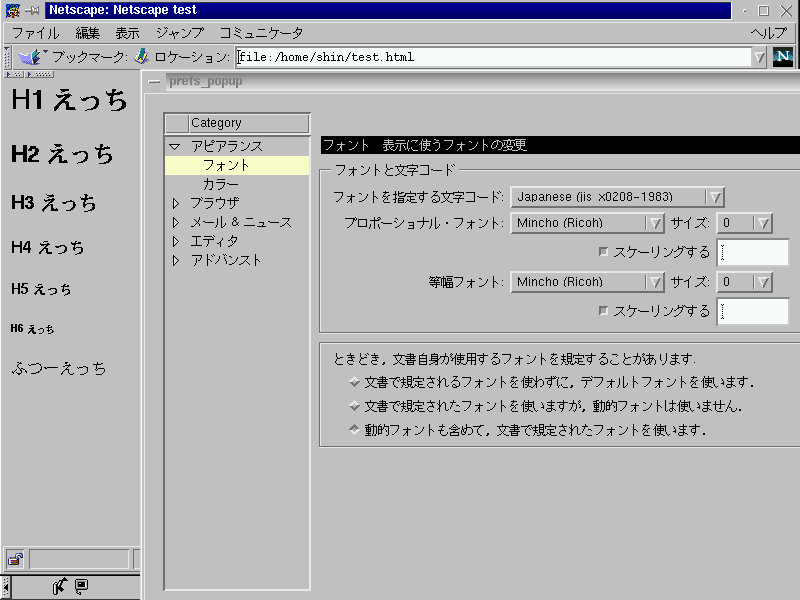Open the proportional font Mincho (Ricoh) dropdown
Image resolution: width=800 pixels, height=600 pixels.
coord(587,223)
